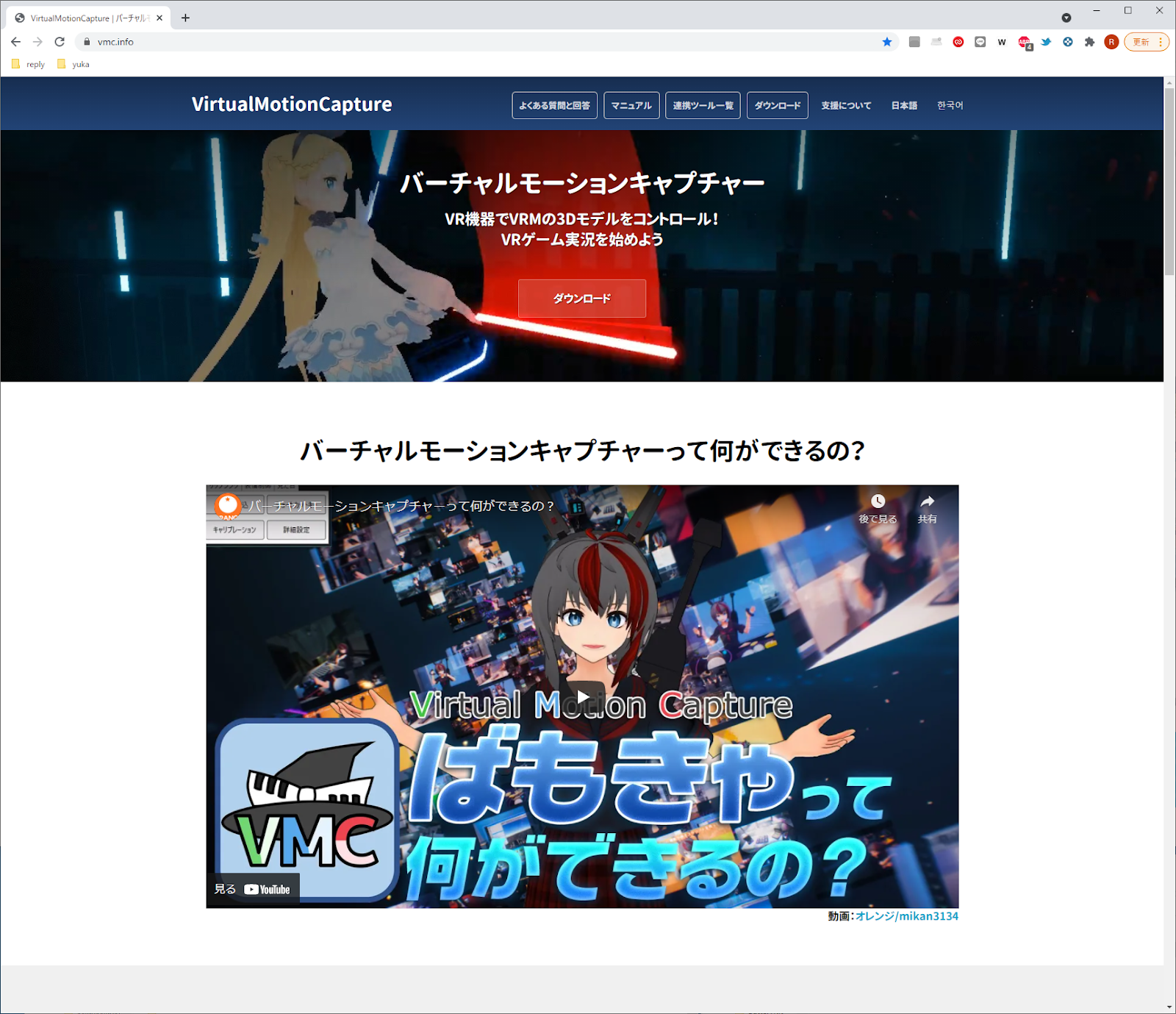Open the reply bookmark folder
Viewport: 1176px width, 1014px height.
coord(29,64)
